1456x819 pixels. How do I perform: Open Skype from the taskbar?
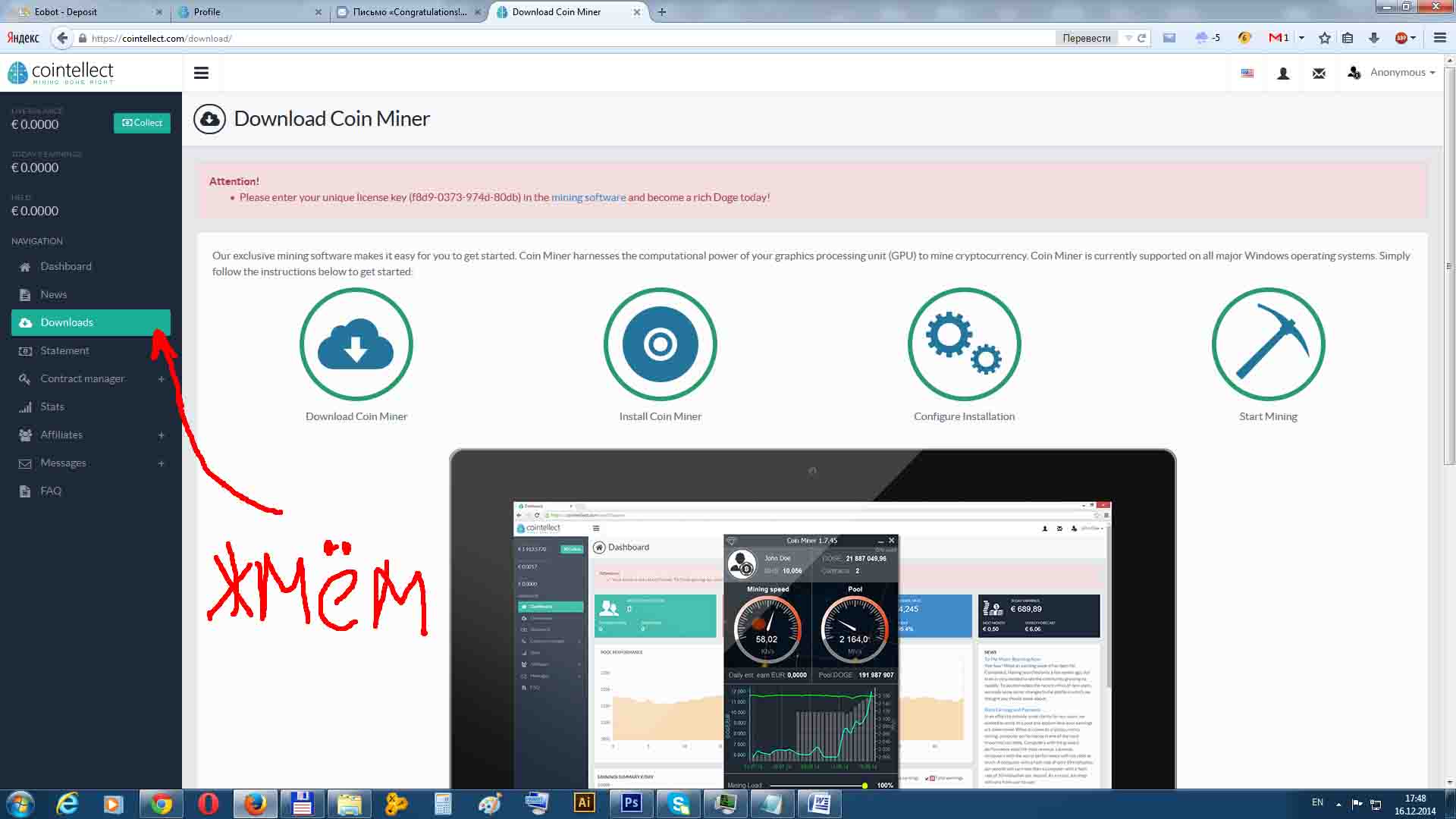point(679,803)
